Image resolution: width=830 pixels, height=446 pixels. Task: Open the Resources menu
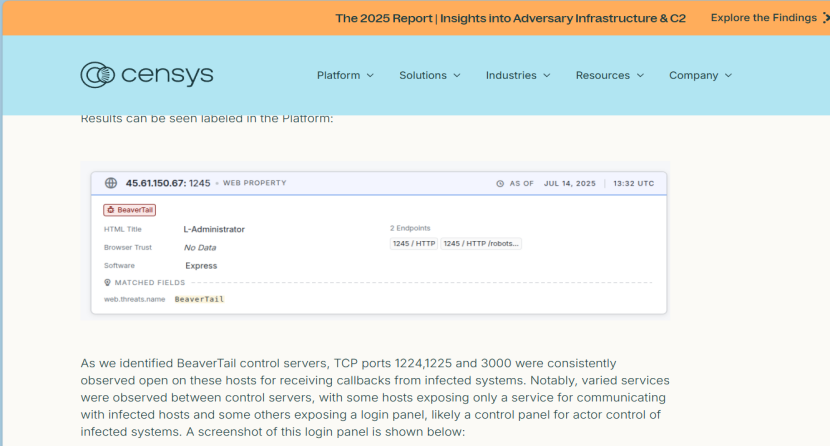point(609,75)
